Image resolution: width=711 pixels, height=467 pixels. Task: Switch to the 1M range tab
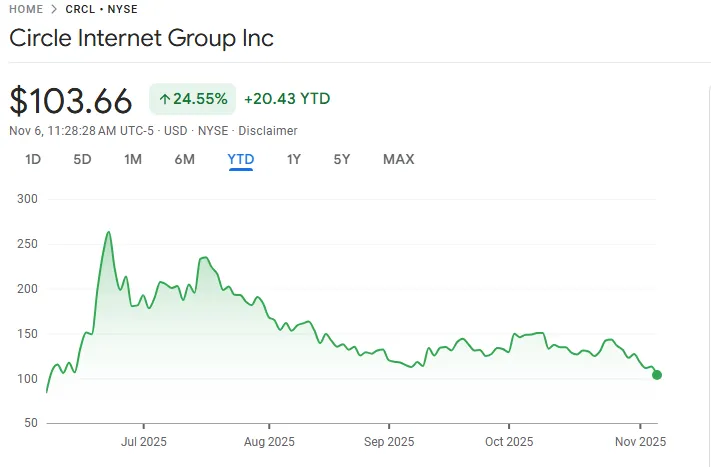pos(133,159)
